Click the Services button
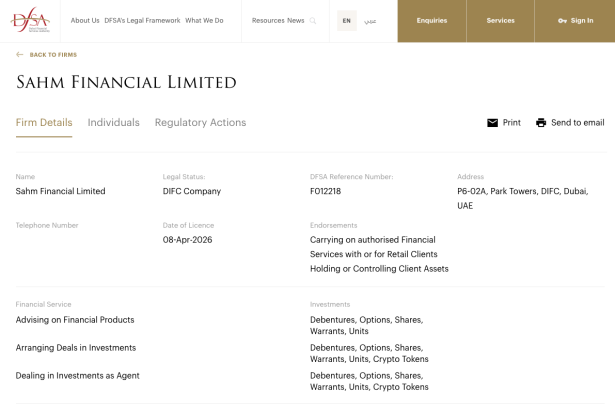This screenshot has width=615, height=410. (500, 21)
